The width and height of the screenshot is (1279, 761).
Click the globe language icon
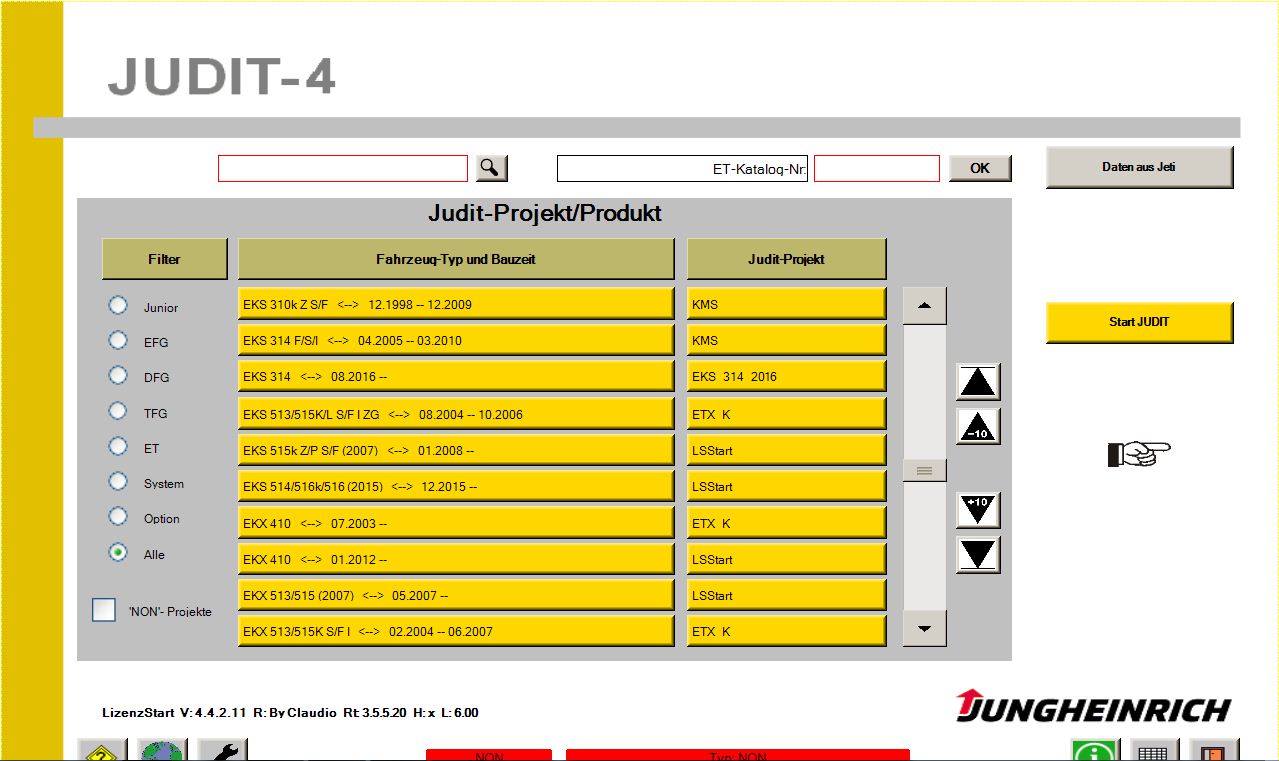[x=163, y=751]
